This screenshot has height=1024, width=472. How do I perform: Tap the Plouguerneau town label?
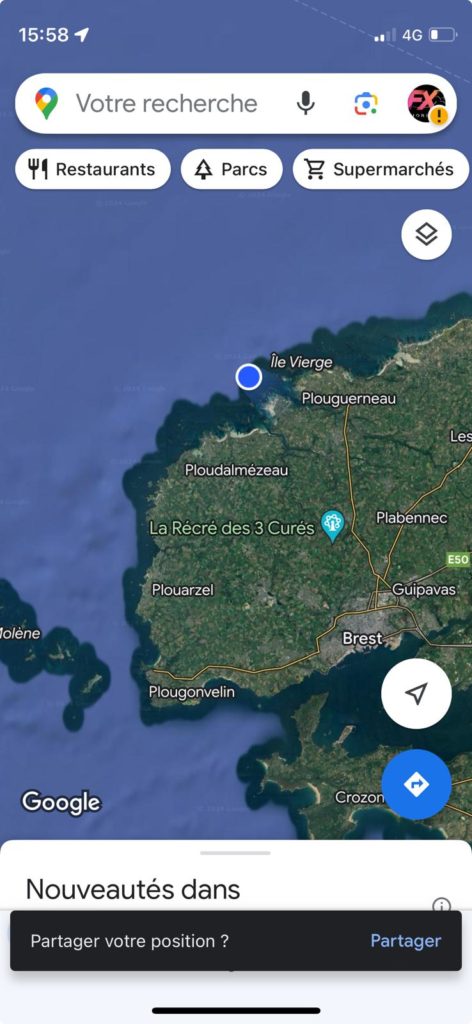click(x=349, y=398)
